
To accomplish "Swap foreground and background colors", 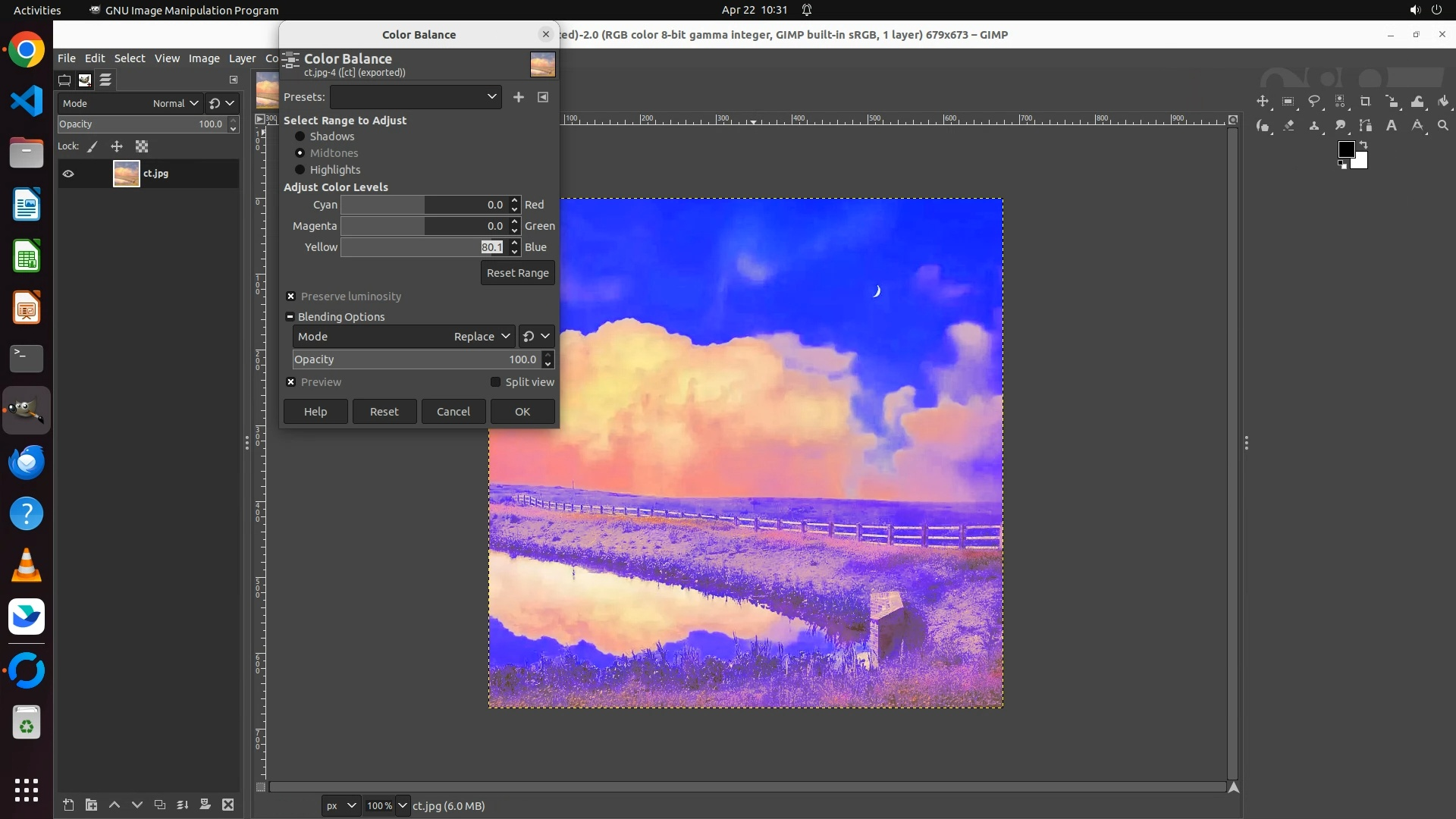I will 1363,144.
